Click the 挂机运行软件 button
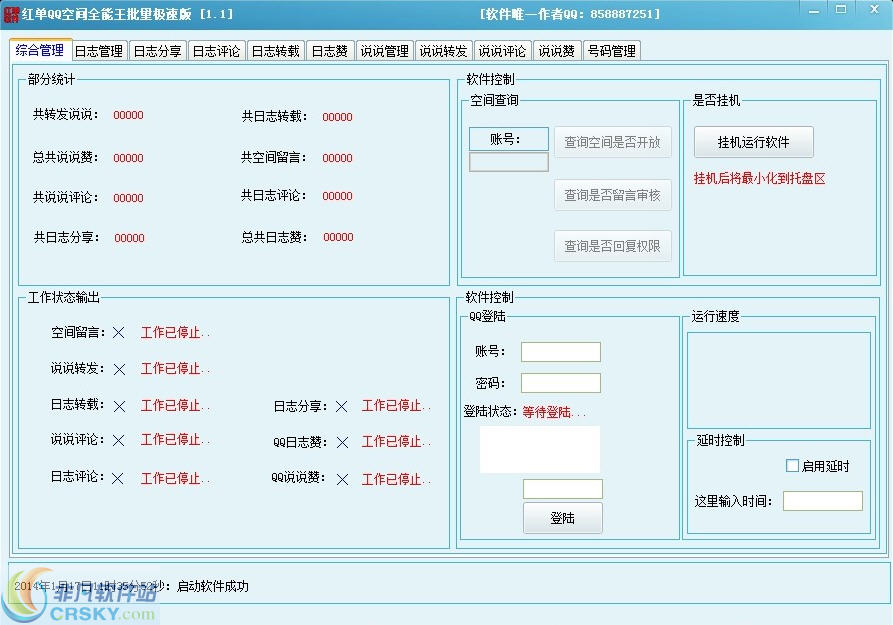Screen dimensions: 893x625 [x=753, y=142]
